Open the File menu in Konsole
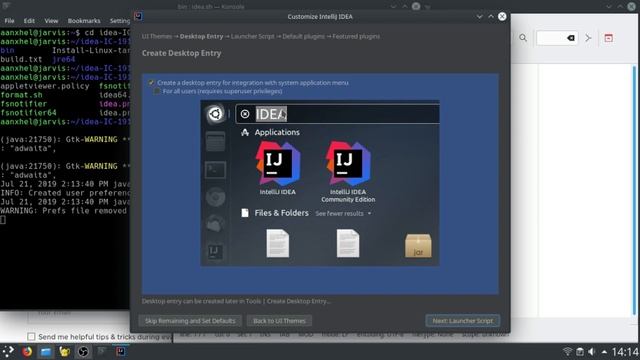Image resolution: width=640 pixels, height=360 pixels. (9, 21)
